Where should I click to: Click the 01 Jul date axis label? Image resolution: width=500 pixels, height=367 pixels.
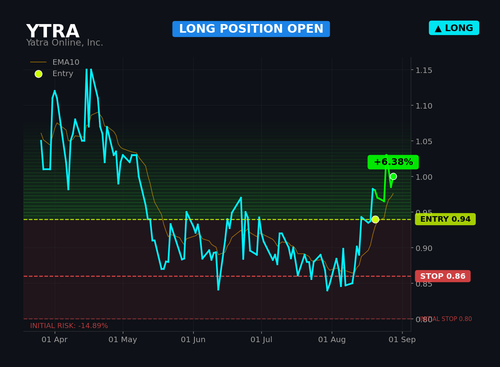click(261, 340)
